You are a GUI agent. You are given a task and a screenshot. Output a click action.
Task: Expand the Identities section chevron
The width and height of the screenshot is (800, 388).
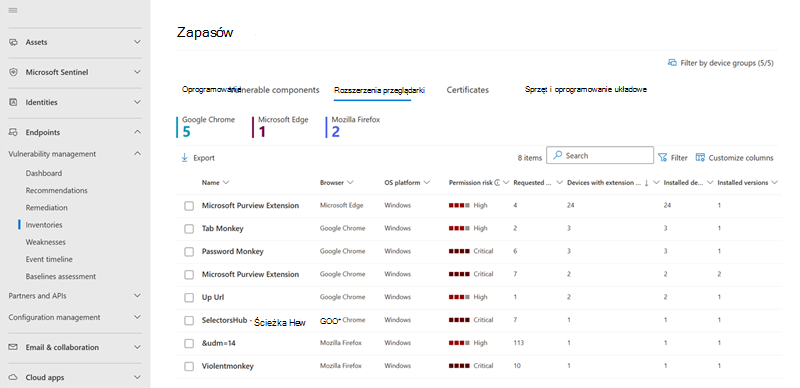[137, 102]
